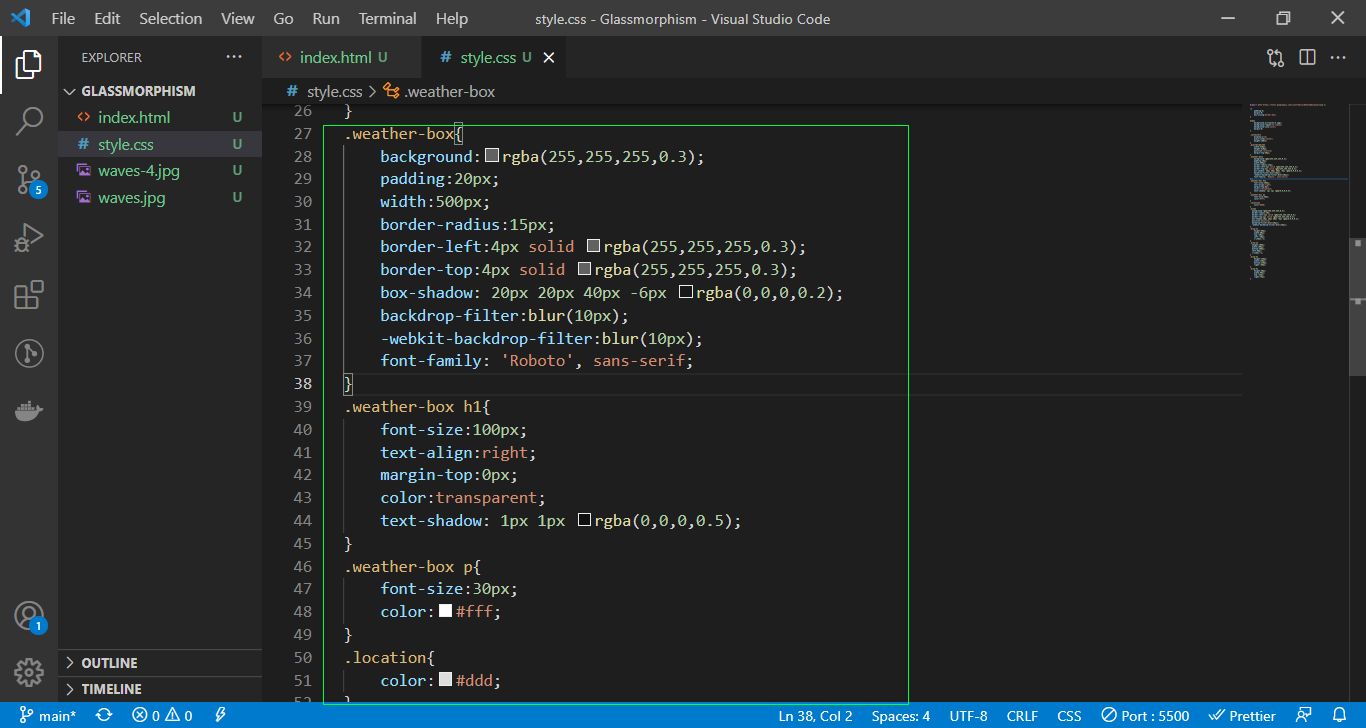1366x728 pixels.
Task: Open the View menu
Action: pyautogui.click(x=238, y=18)
